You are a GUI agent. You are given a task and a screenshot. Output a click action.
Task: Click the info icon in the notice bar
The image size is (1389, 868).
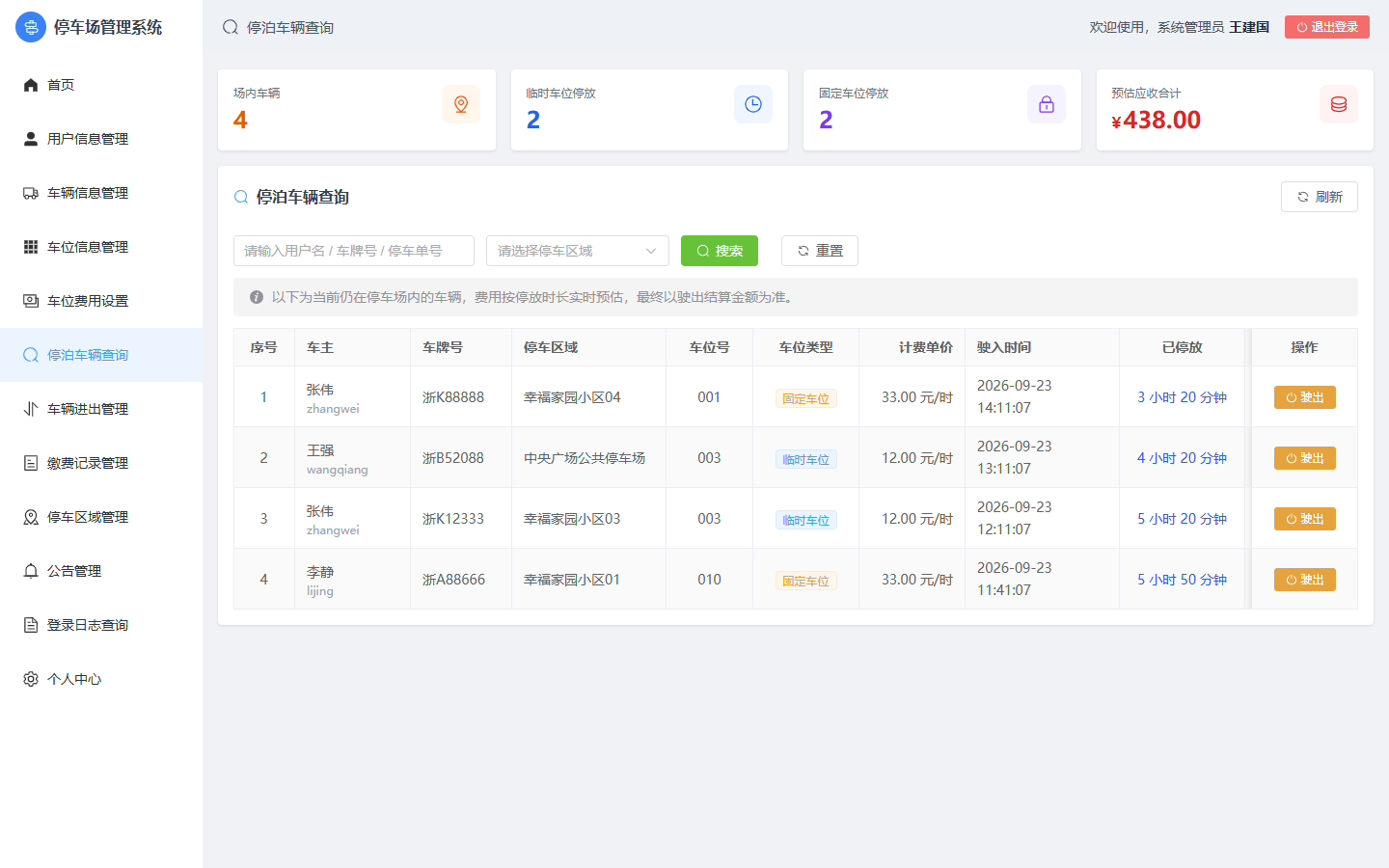[x=257, y=297]
